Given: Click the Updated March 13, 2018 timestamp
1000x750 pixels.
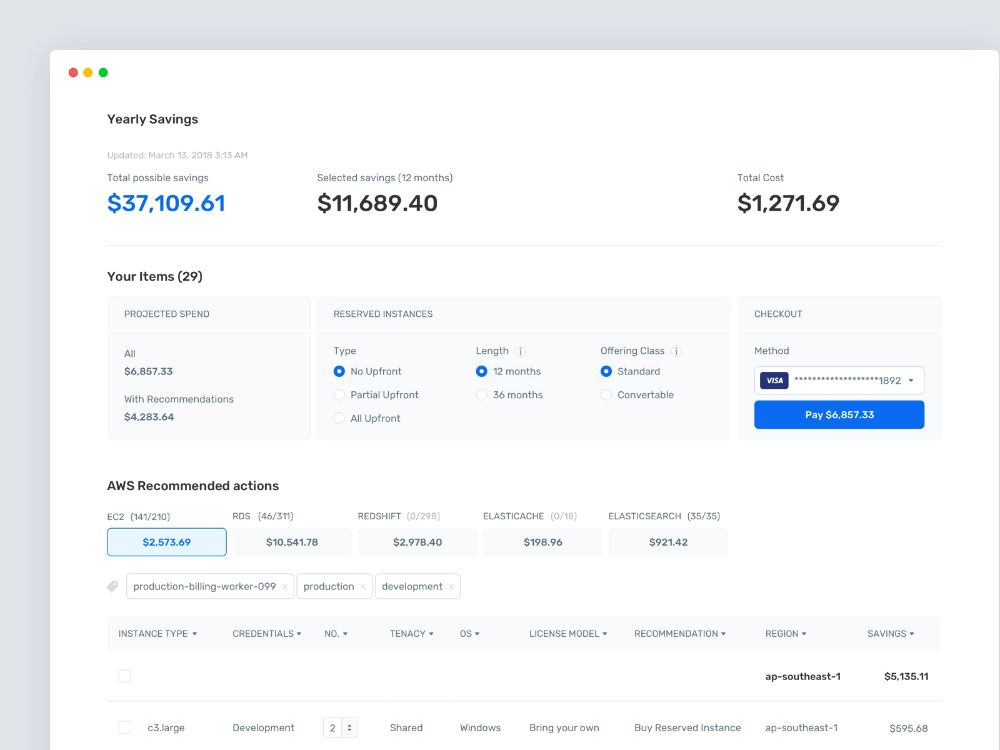Looking at the screenshot, I should (x=177, y=155).
